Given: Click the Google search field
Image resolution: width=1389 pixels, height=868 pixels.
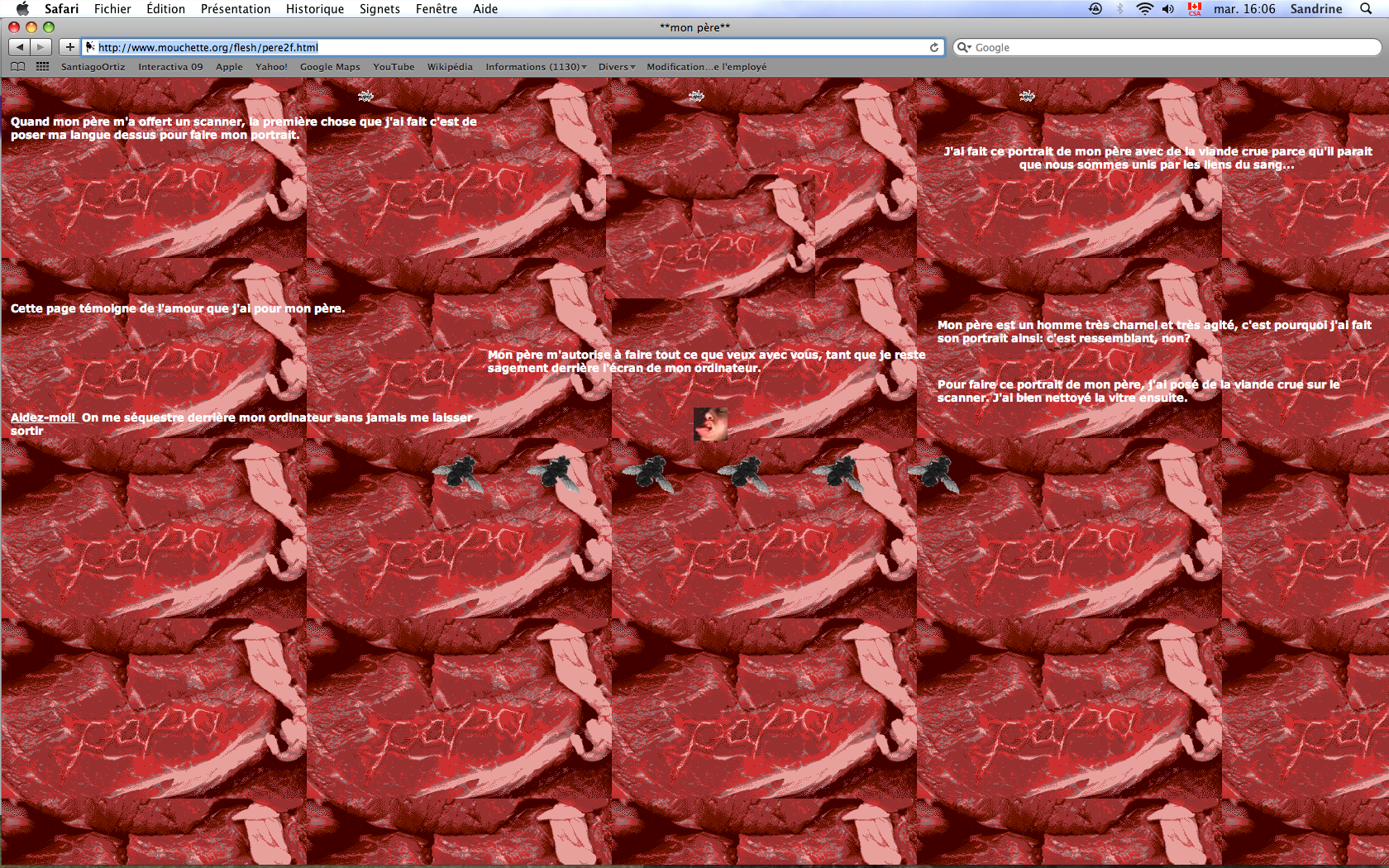Looking at the screenshot, I should tap(1167, 47).
